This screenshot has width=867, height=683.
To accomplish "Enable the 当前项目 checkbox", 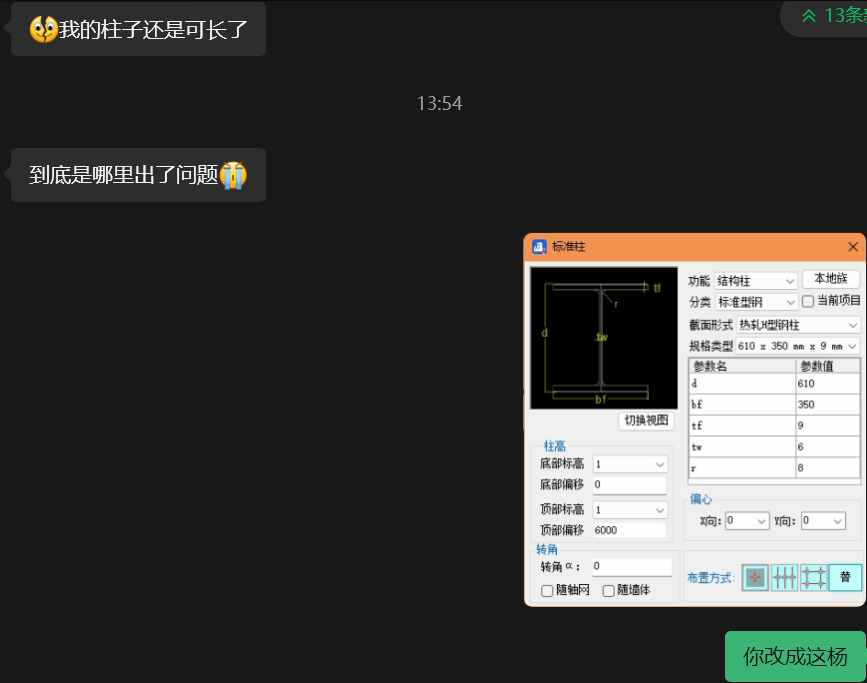I will point(808,301).
